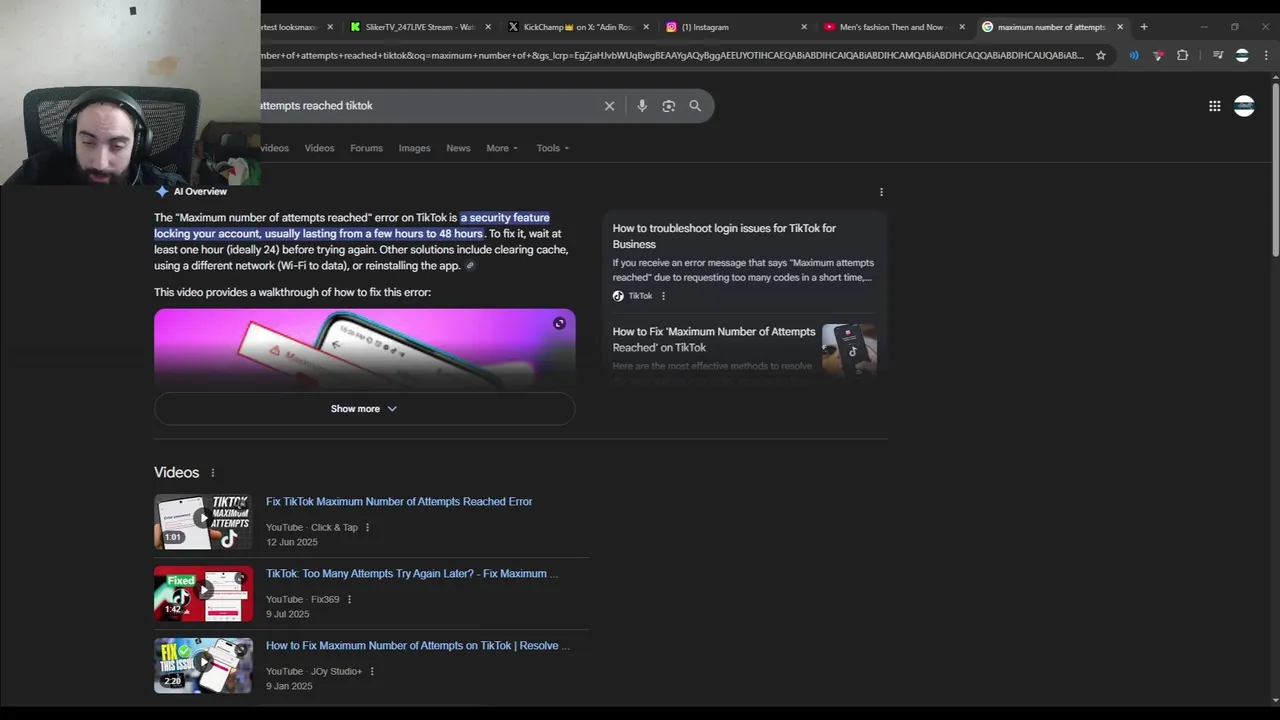
Task: Click the browser address bar URL
Action: click(670, 55)
